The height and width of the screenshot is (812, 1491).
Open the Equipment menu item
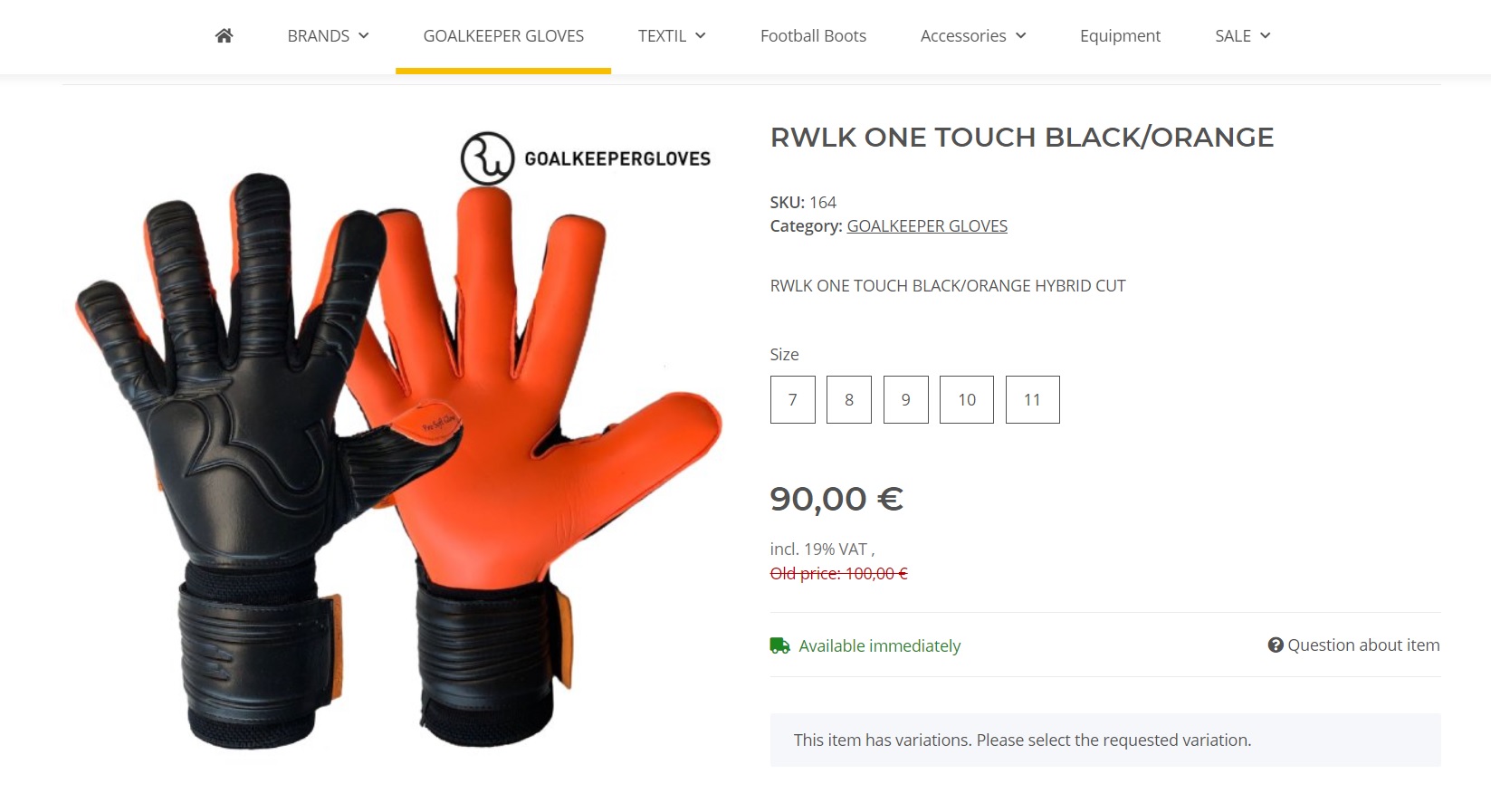tap(1120, 35)
